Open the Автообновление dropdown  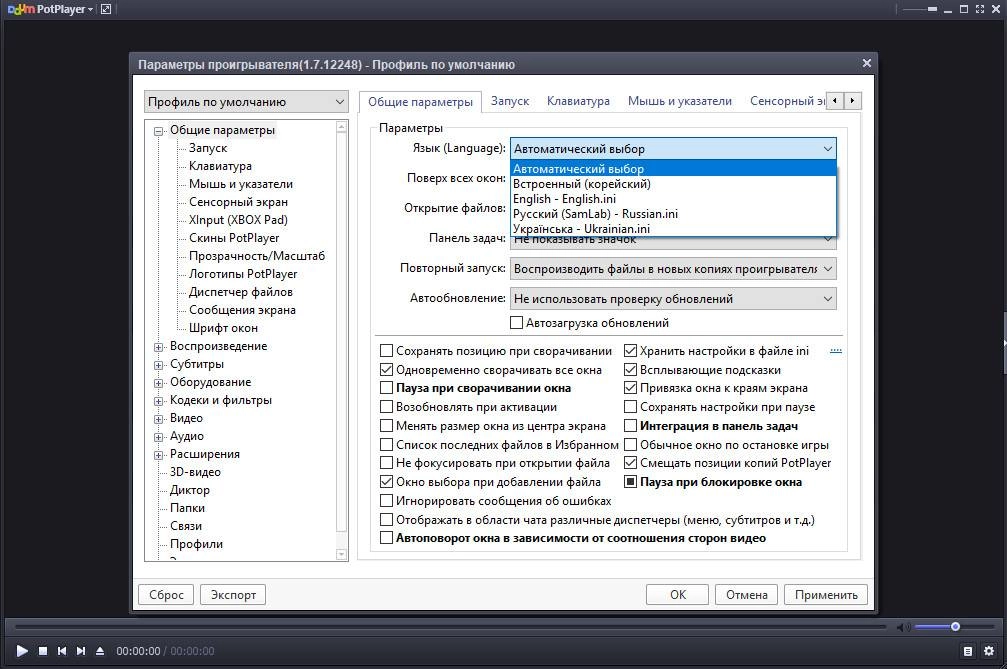(x=674, y=299)
